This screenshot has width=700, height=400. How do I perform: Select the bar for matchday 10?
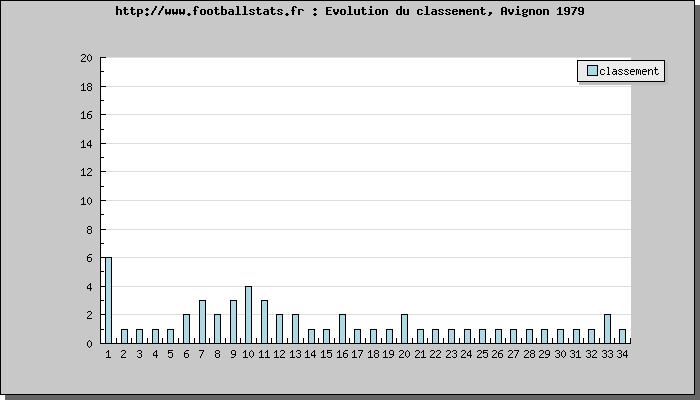coord(248,314)
